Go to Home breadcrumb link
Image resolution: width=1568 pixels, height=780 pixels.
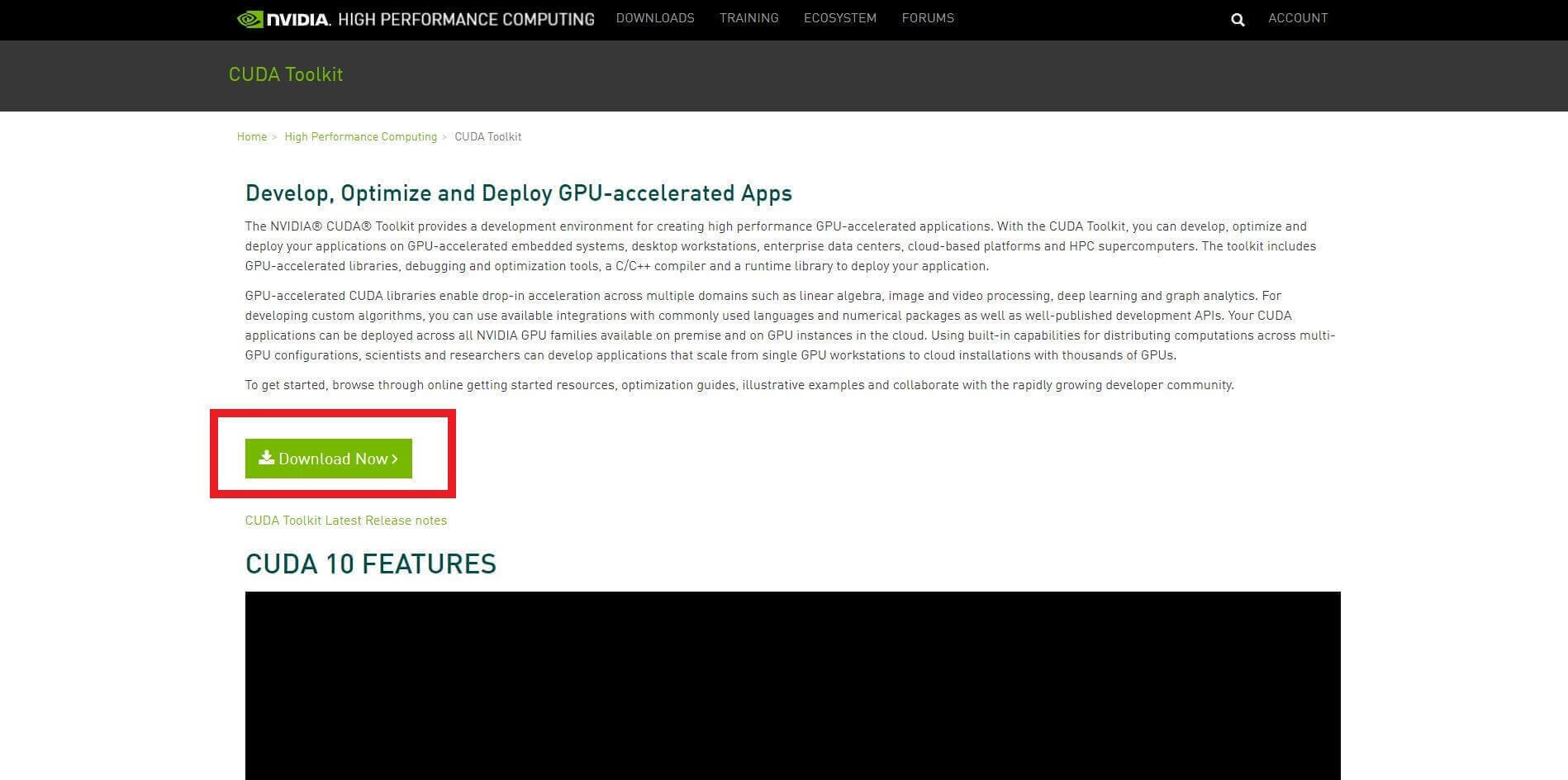coord(252,137)
